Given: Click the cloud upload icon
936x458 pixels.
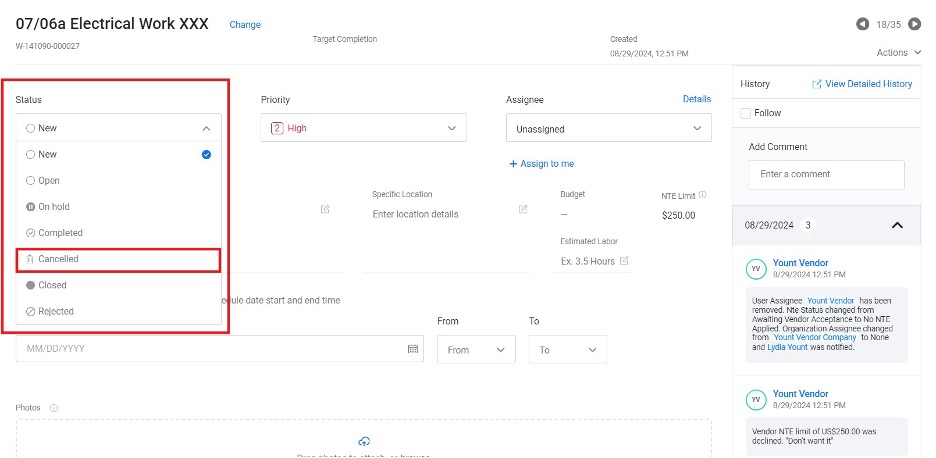Looking at the screenshot, I should 364,441.
